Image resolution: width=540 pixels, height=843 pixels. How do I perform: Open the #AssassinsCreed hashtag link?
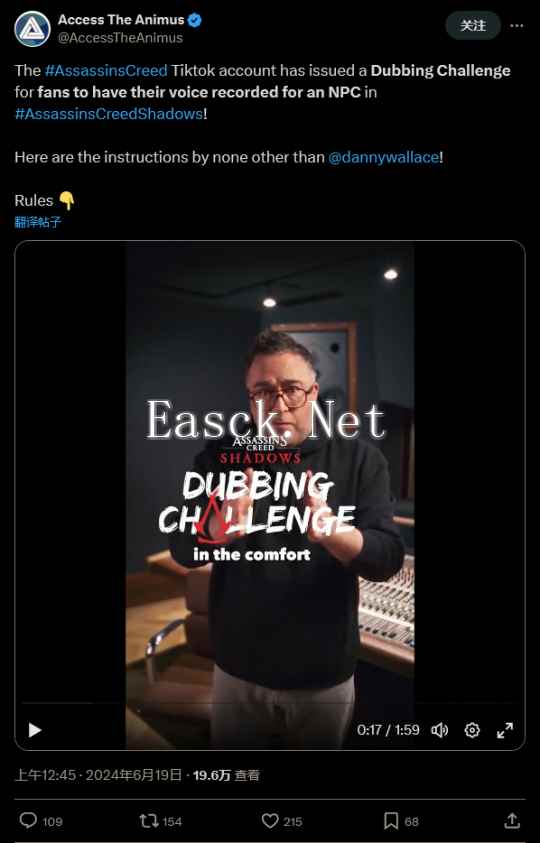tap(106, 70)
